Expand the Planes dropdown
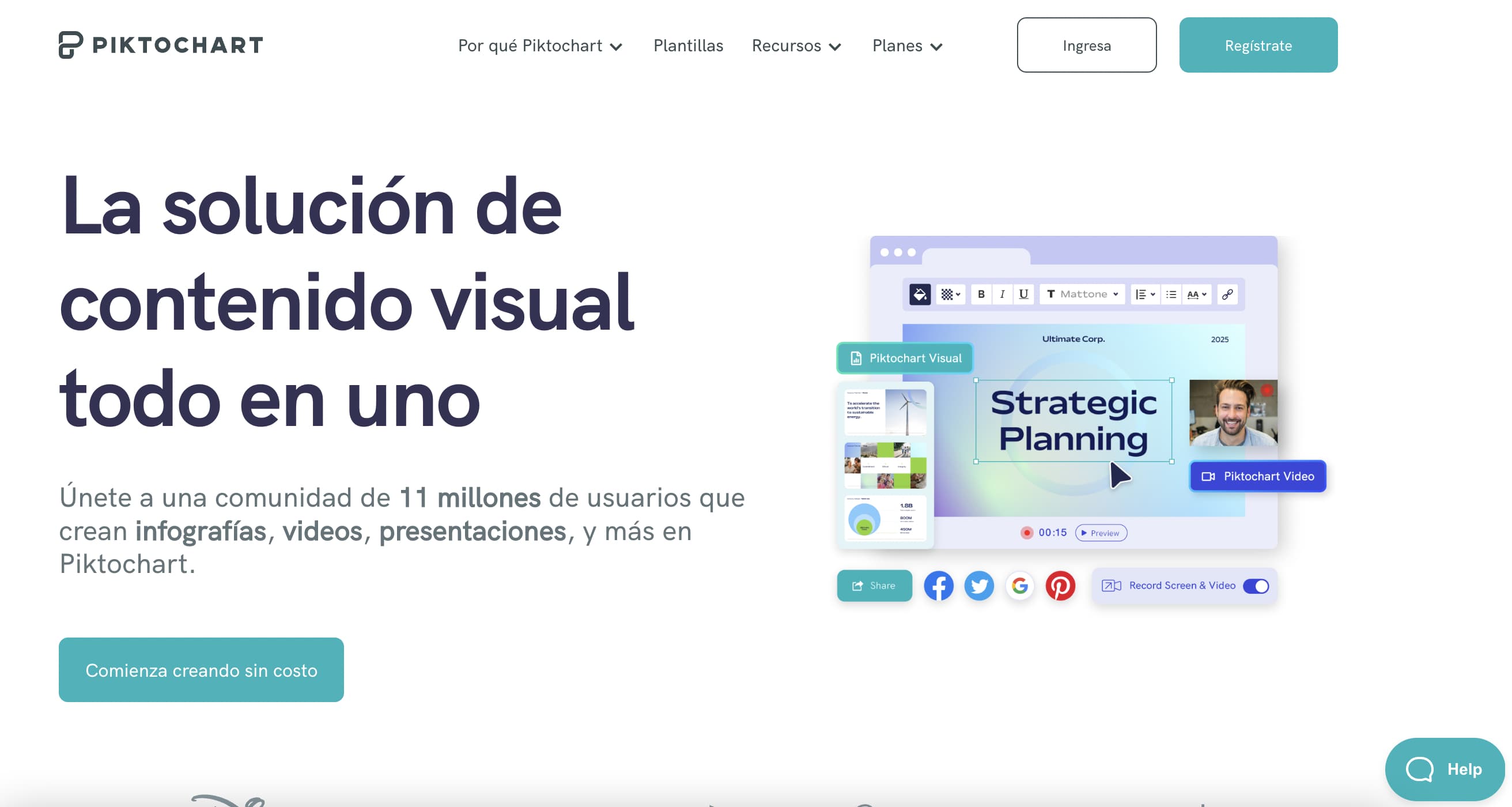The width and height of the screenshot is (1512, 807). 908,46
